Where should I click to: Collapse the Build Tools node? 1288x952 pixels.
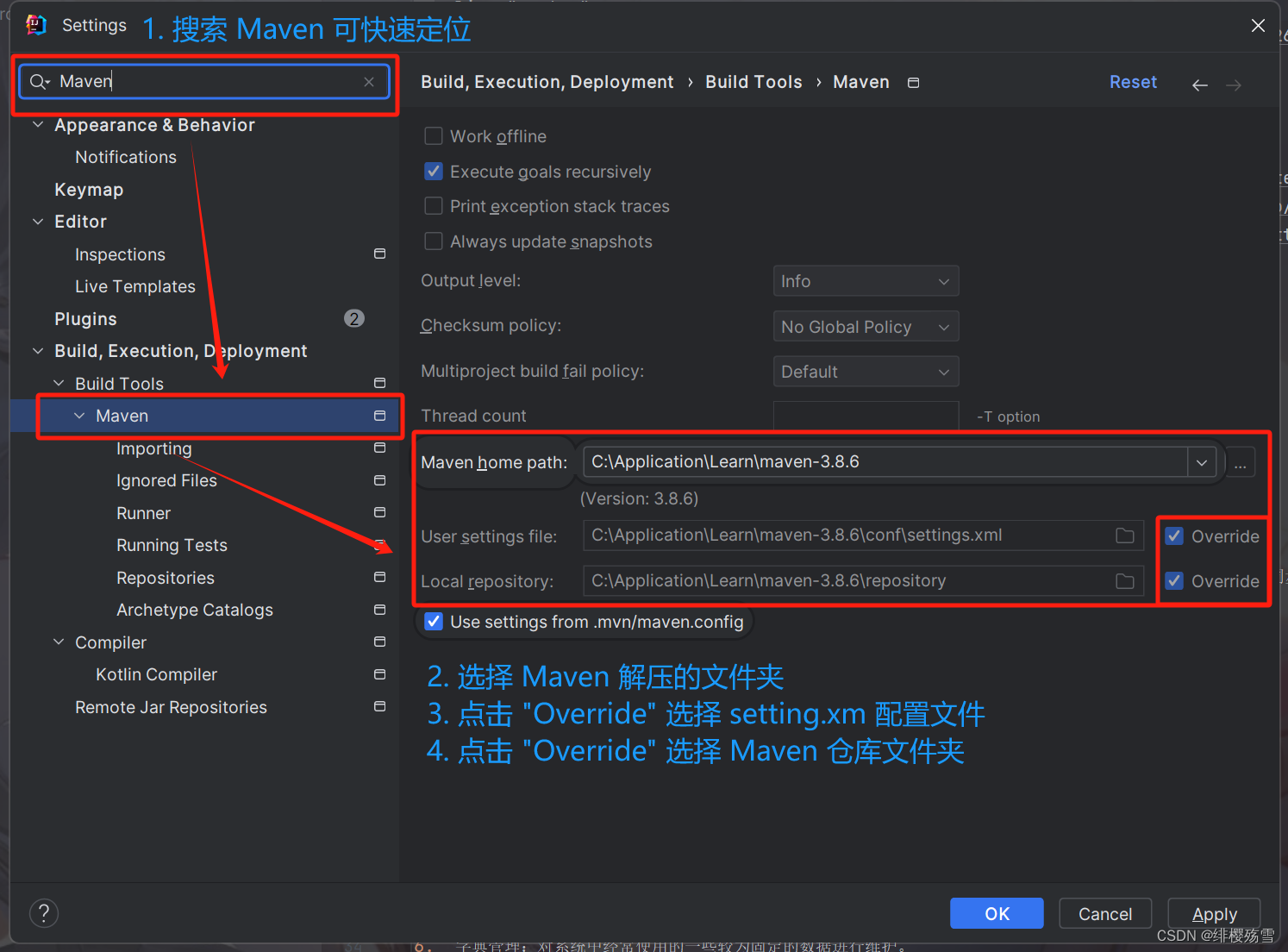tap(59, 383)
